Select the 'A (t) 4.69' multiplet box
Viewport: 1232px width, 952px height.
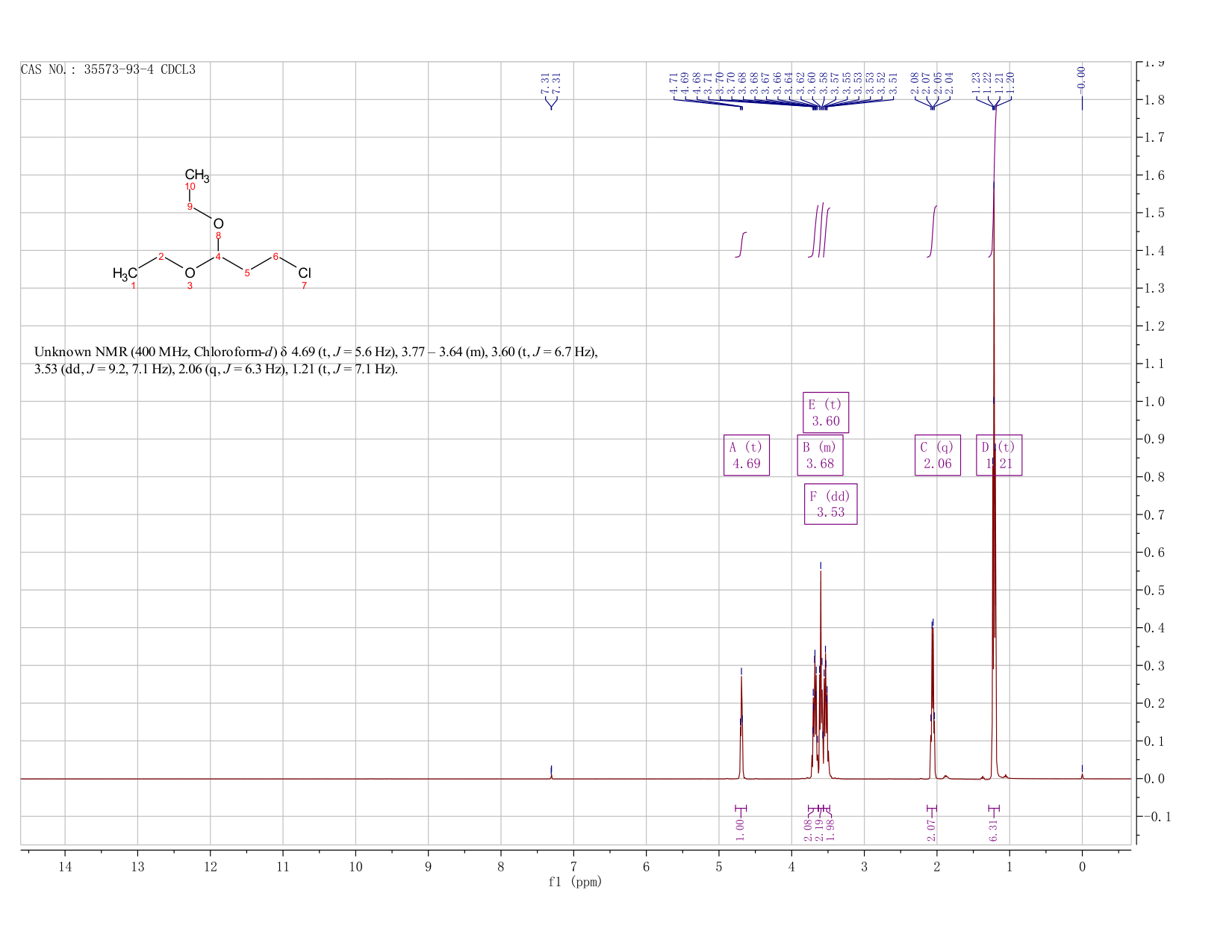point(746,455)
